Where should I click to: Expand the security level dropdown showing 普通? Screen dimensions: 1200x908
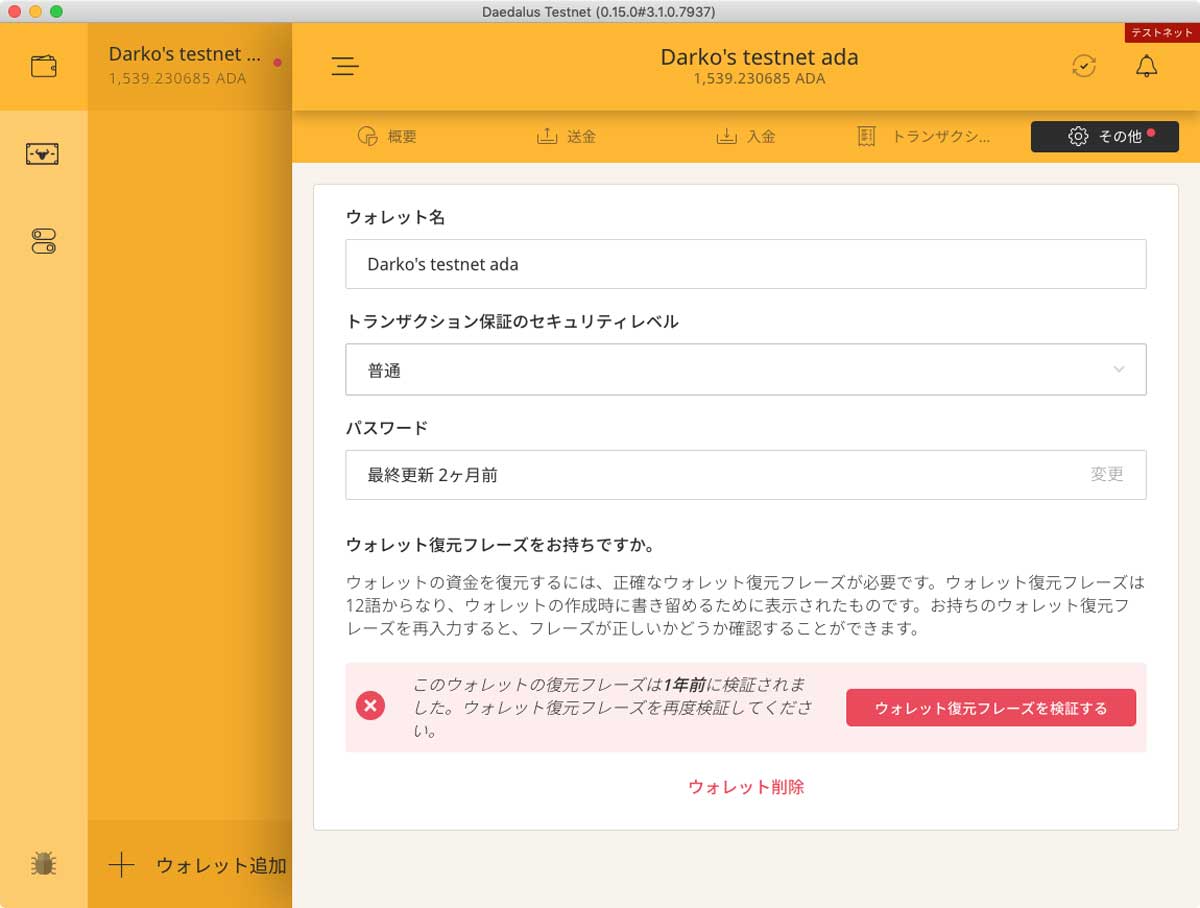click(x=746, y=370)
